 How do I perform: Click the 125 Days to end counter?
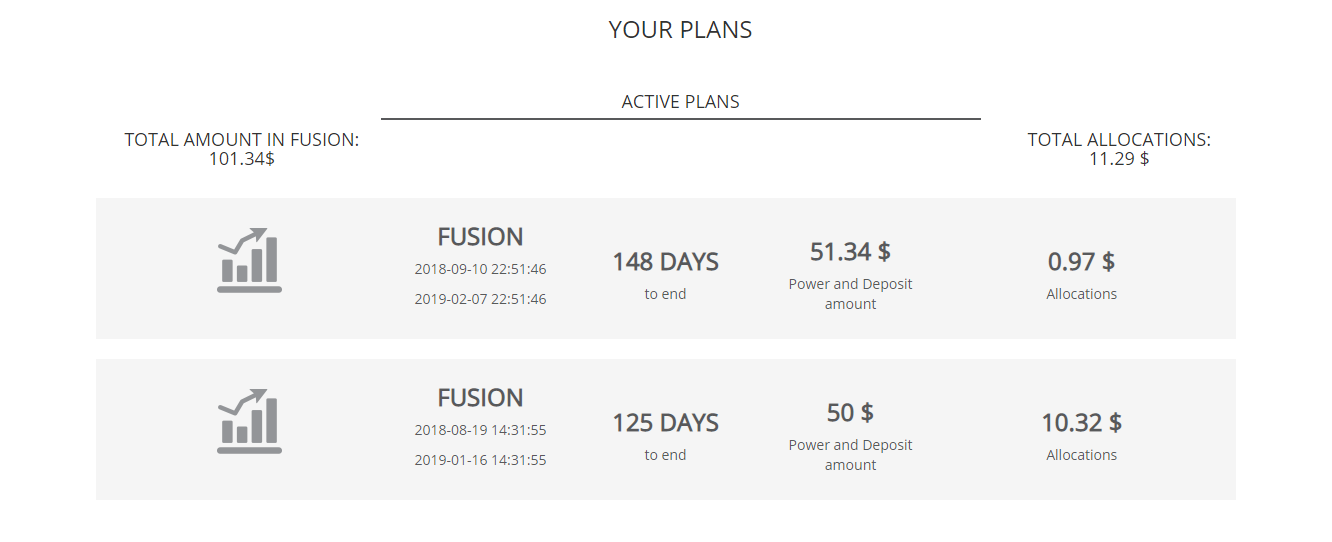click(x=665, y=423)
